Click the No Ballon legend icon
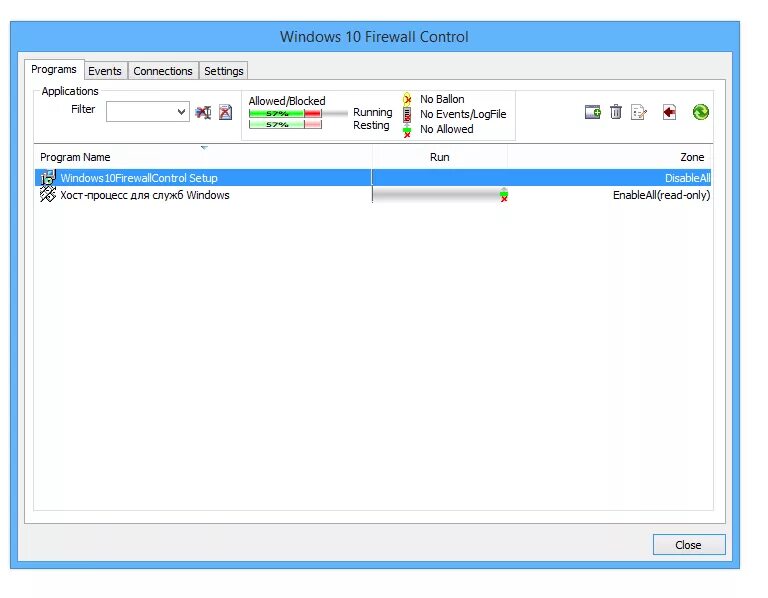This screenshot has width=768, height=598. pos(407,99)
